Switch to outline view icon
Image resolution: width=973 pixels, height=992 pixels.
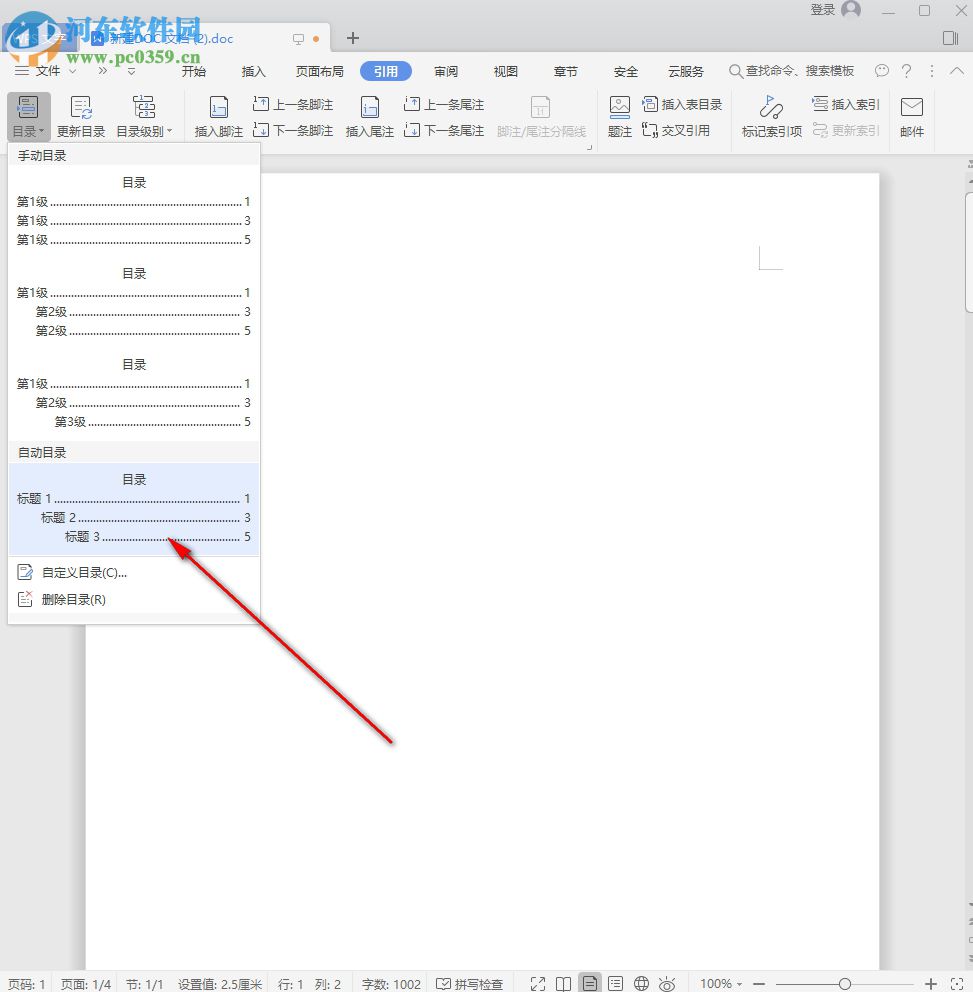(615, 983)
